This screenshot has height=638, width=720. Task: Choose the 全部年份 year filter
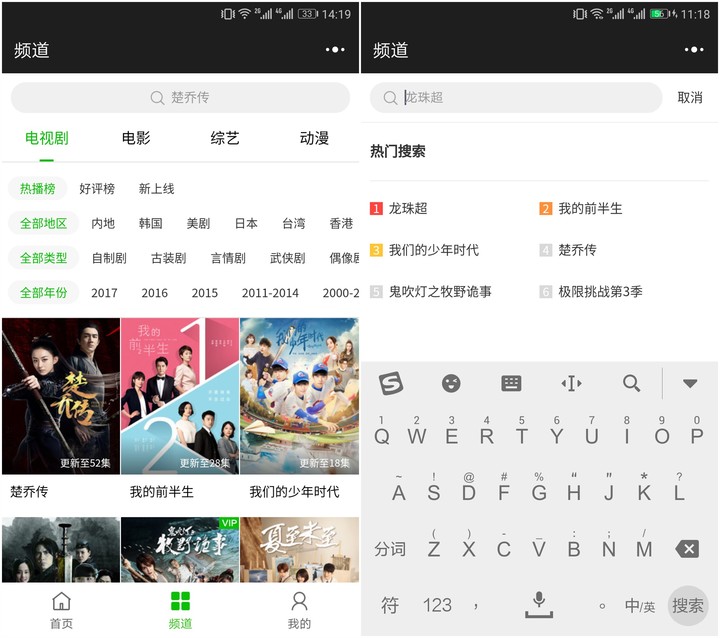tap(44, 292)
